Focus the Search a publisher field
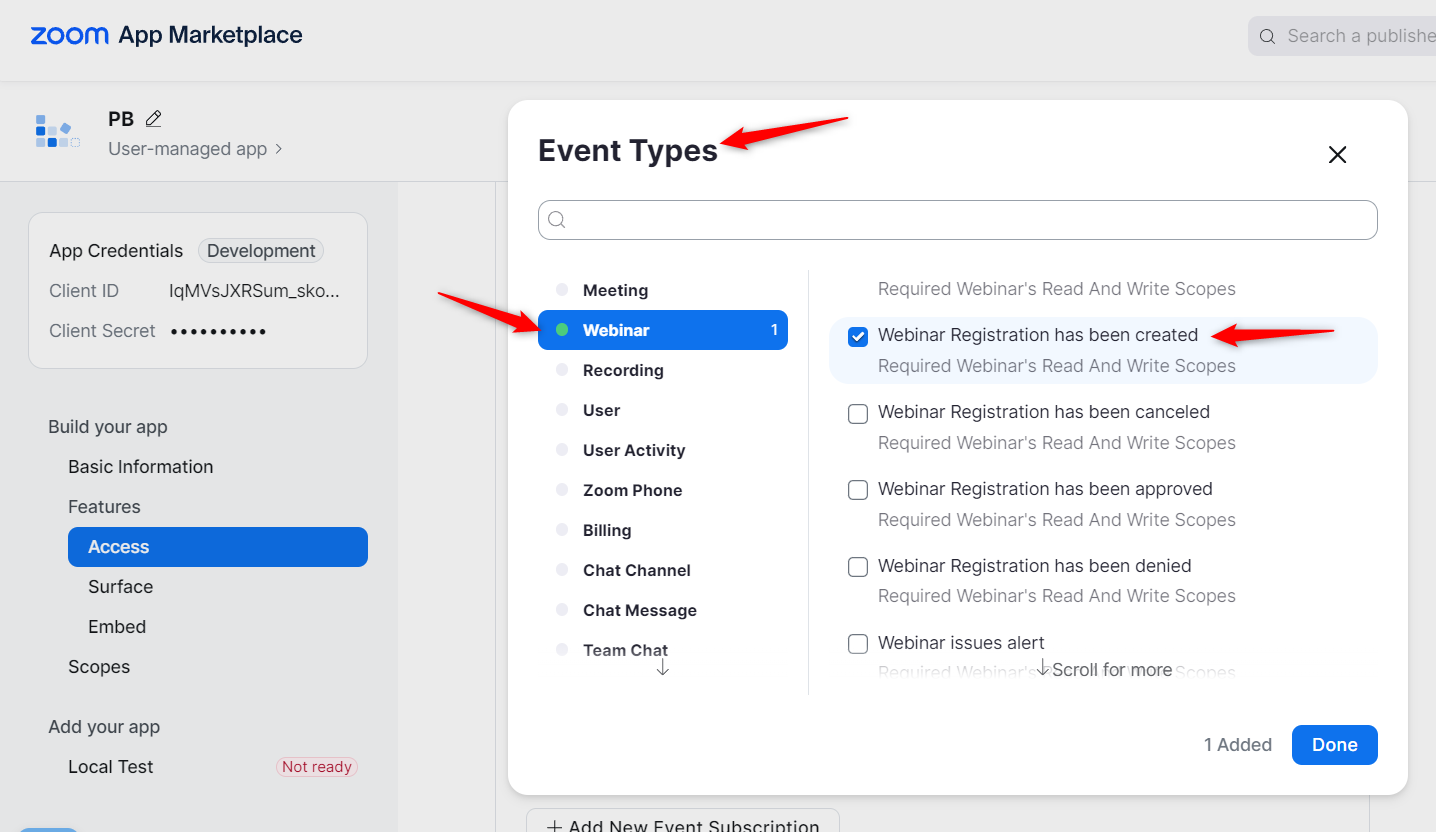 pos(1342,36)
